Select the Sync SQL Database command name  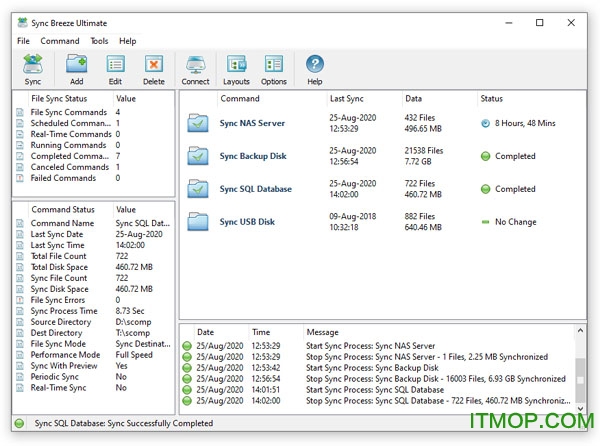pyautogui.click(x=256, y=189)
